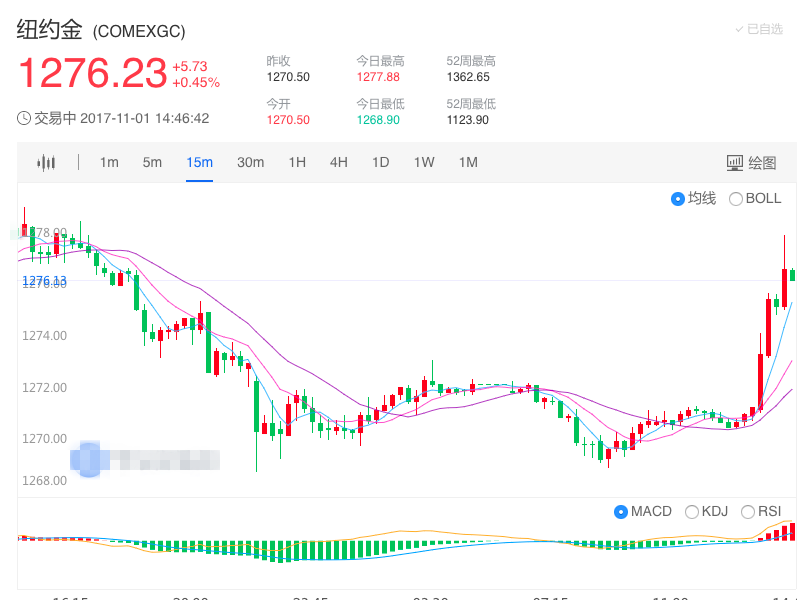Select the 1W weekly timeframe
This screenshot has height=600, width=801.
(423, 162)
